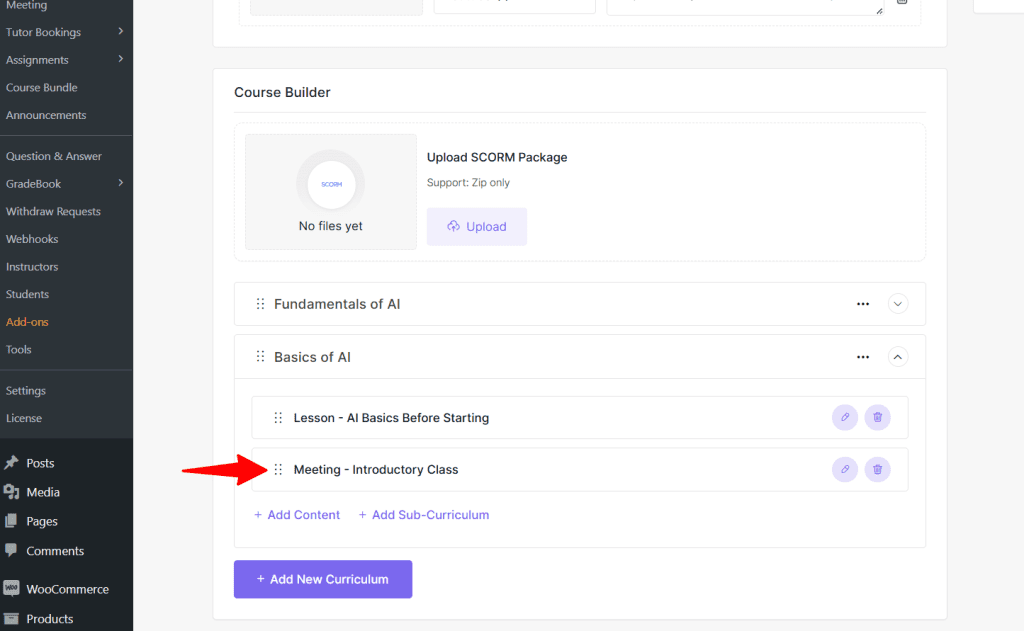Image resolution: width=1024 pixels, height=631 pixels.
Task: Open Add-ons in the sidebar
Action: click(27, 322)
